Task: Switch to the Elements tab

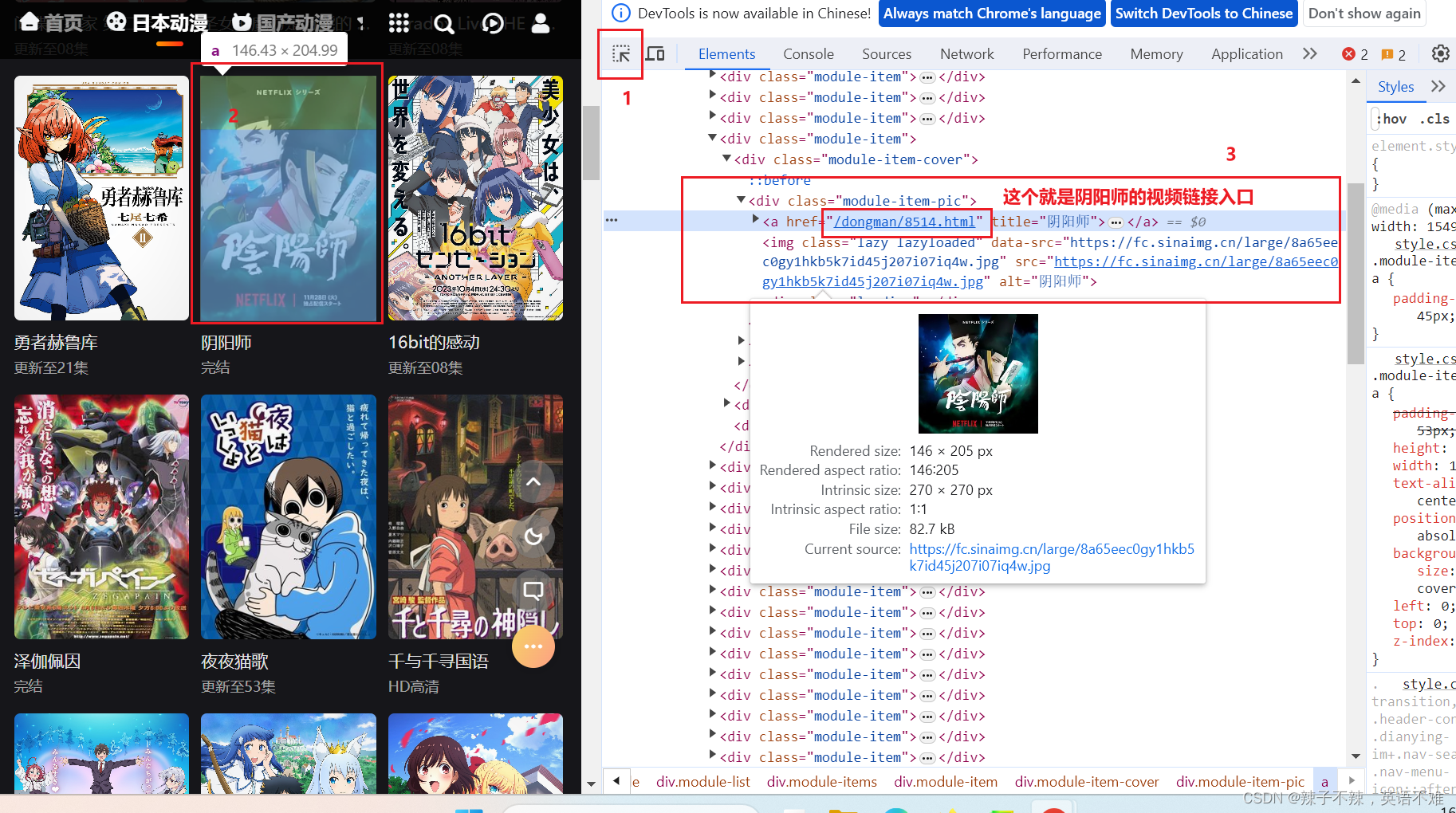Action: pyautogui.click(x=726, y=54)
